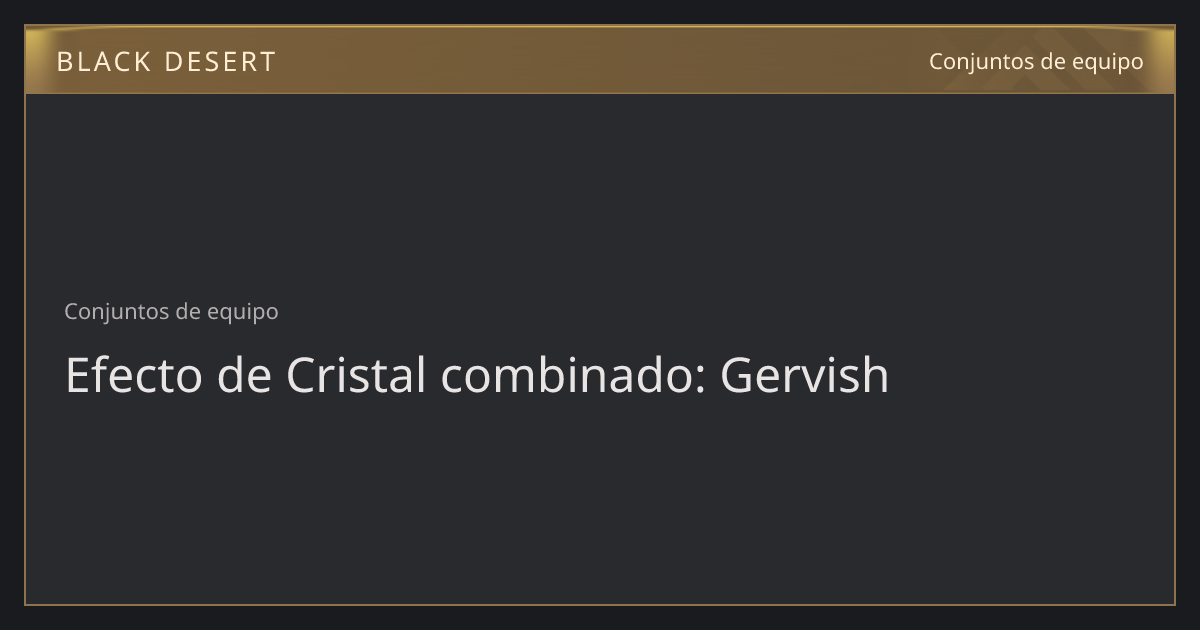This screenshot has height=630, width=1200.
Task: Open Conjuntos de equipo in gold header
Action: (x=1036, y=61)
